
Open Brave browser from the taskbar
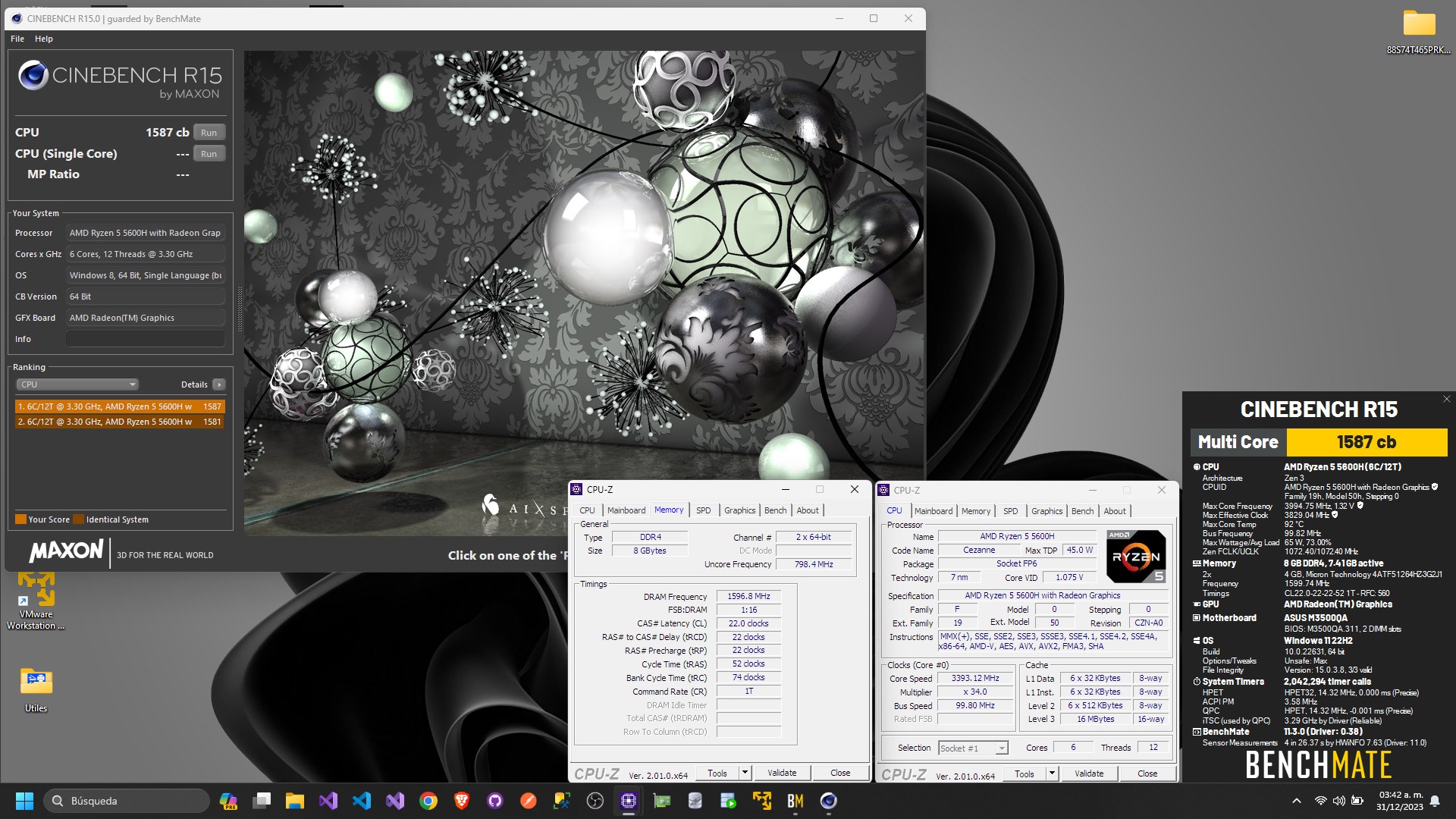461,801
